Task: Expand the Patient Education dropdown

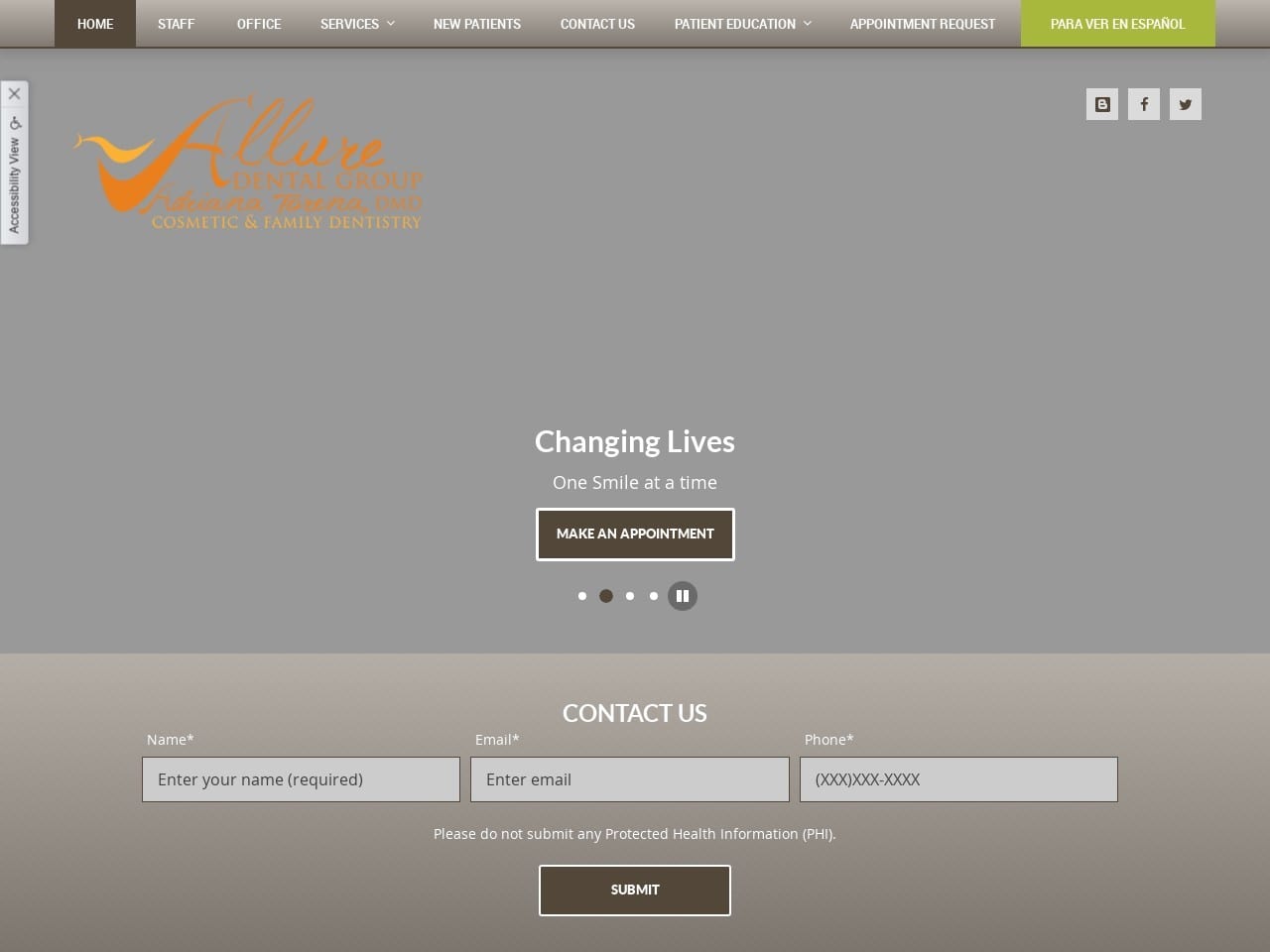Action: [x=742, y=24]
